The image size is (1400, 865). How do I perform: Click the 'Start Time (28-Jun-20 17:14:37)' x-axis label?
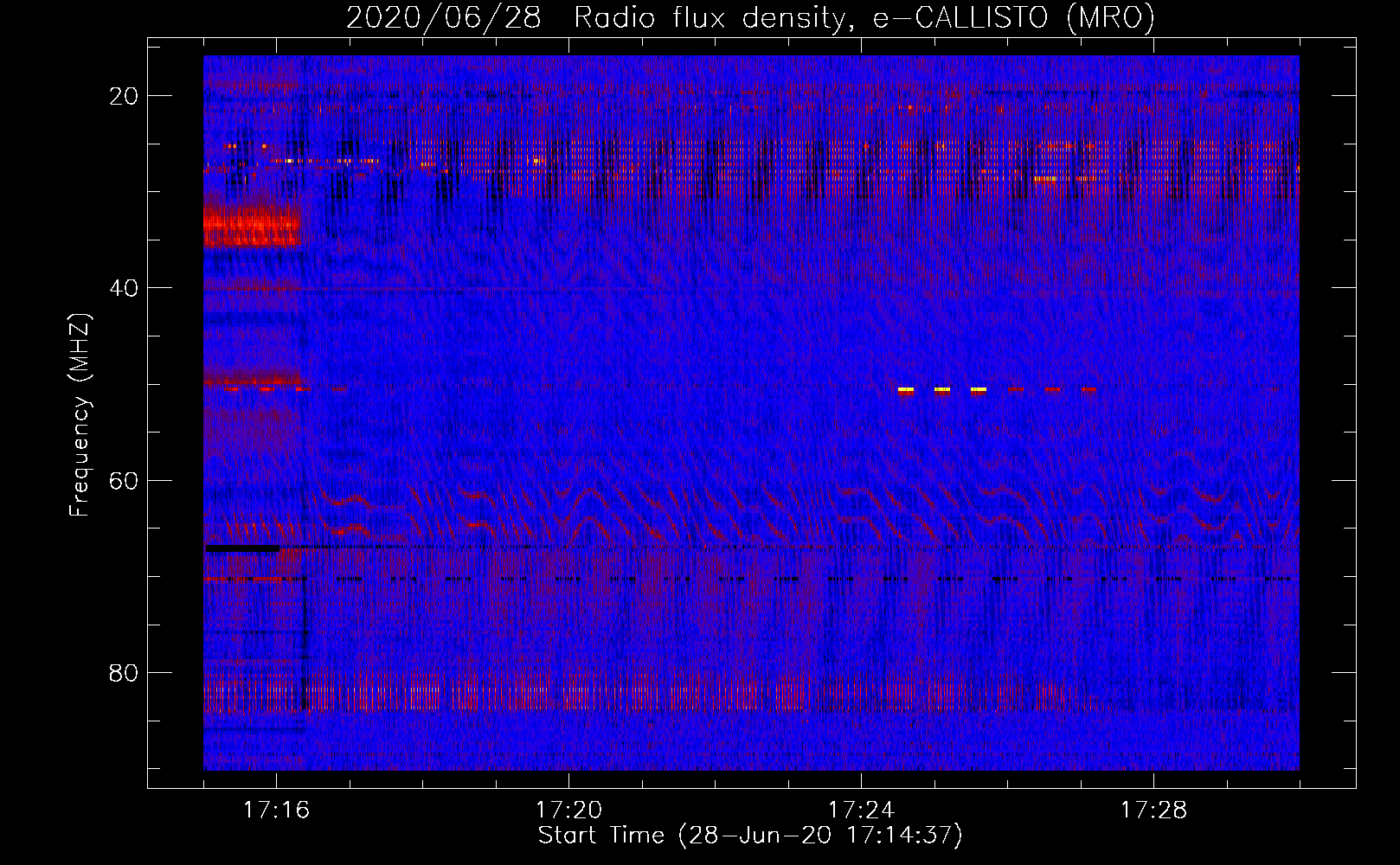tap(750, 836)
